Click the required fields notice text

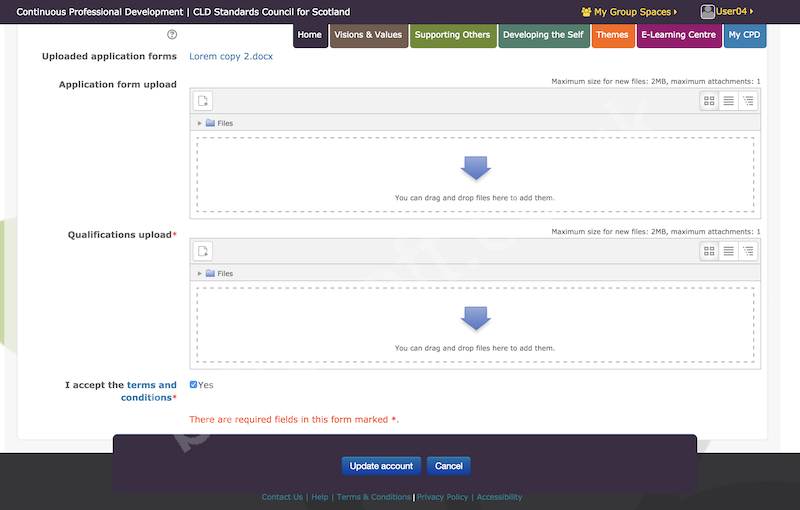coord(294,420)
